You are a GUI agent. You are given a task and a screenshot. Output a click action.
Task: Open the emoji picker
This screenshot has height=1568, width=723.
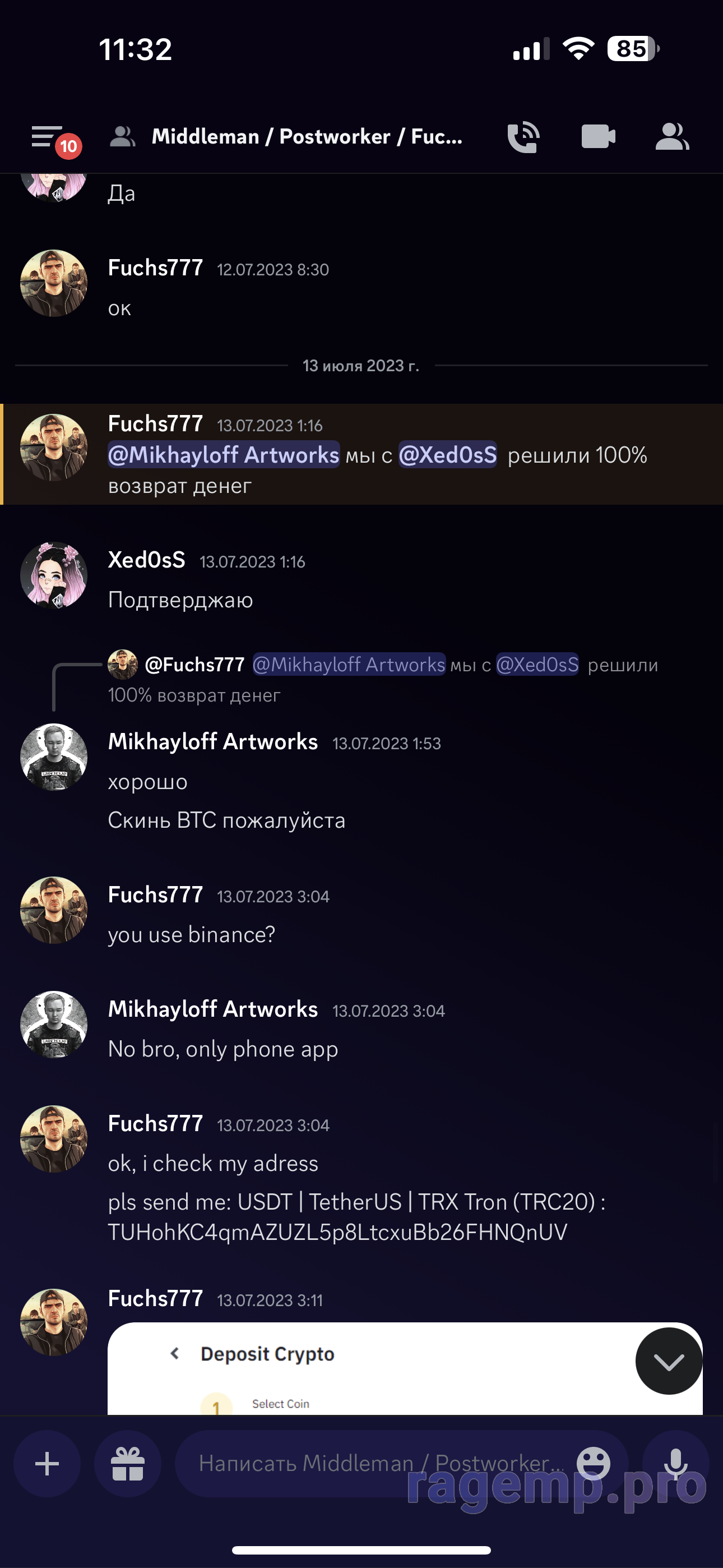(x=593, y=1463)
